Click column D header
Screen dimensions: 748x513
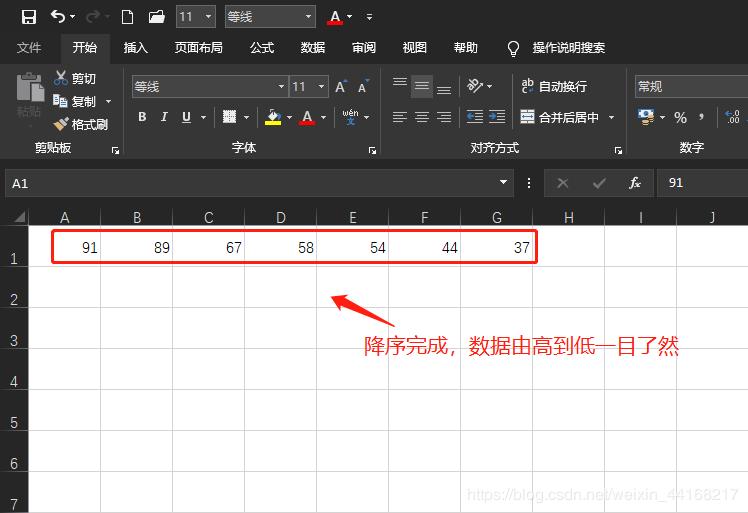(280, 218)
